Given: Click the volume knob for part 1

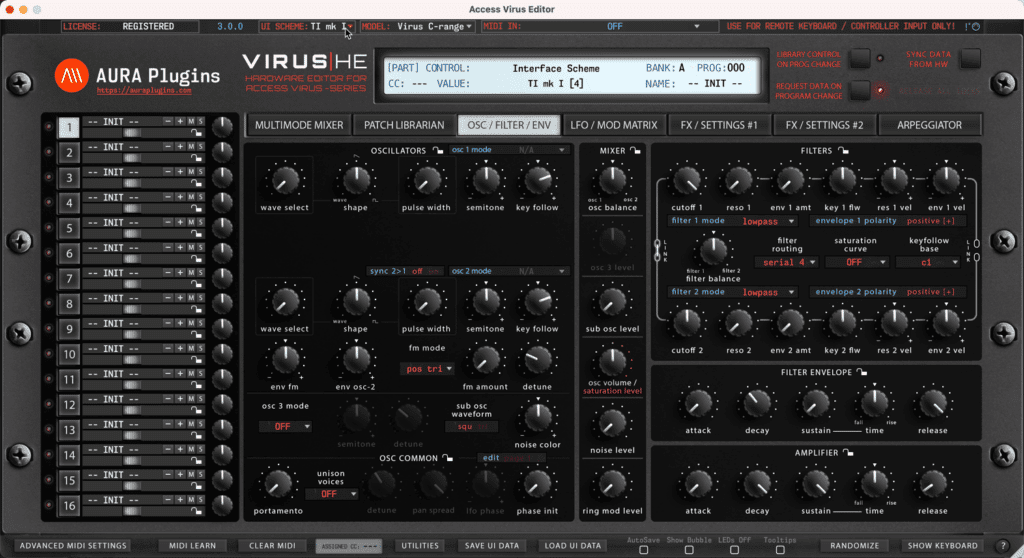Looking at the screenshot, I should coord(222,127).
